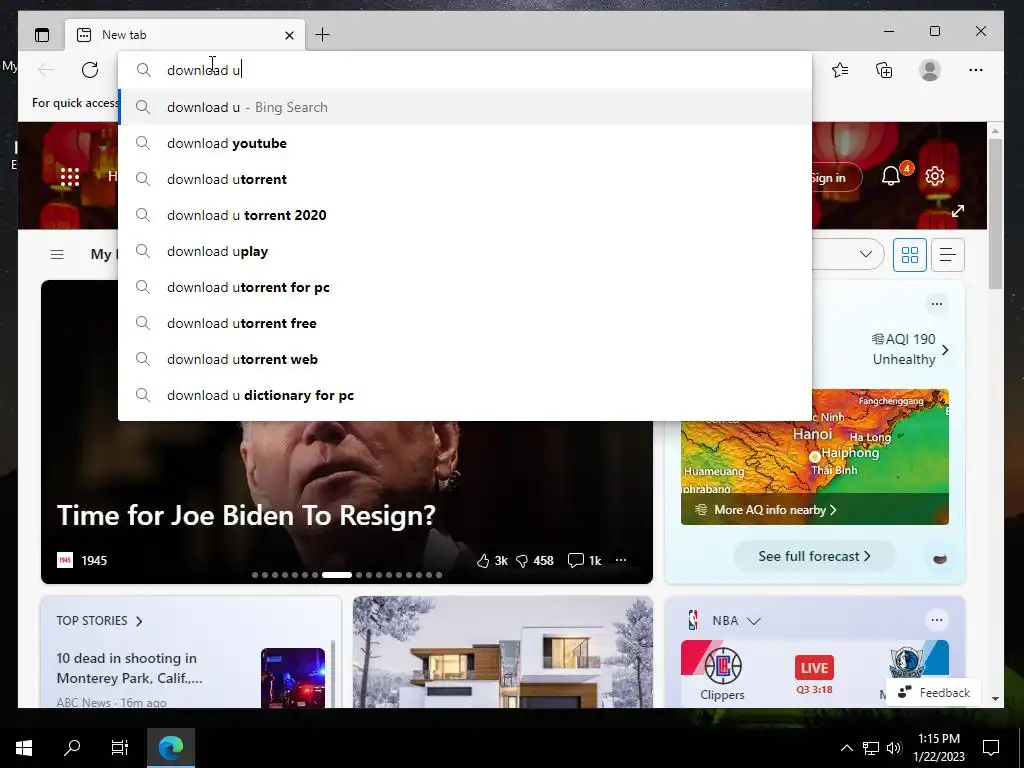Select download utorrent free suggestion
1024x768 pixels.
point(465,323)
